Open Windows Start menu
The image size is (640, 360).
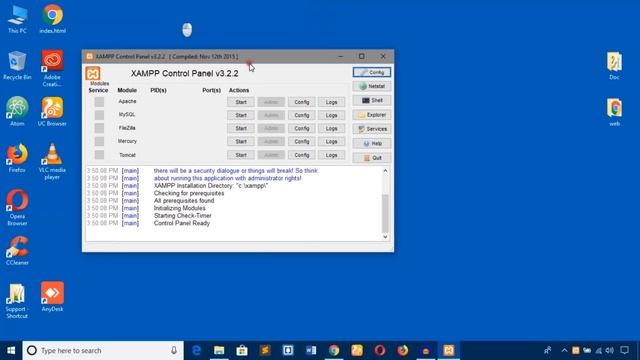[11, 351]
